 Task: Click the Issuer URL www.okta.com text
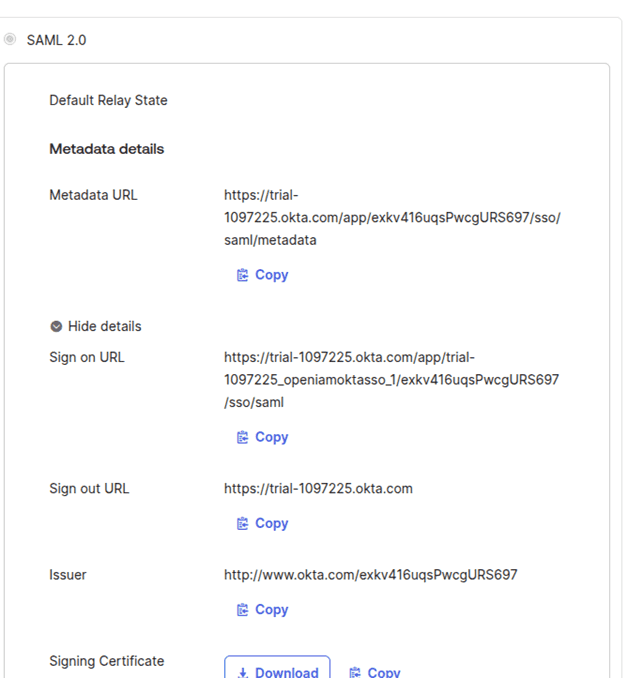[370, 575]
